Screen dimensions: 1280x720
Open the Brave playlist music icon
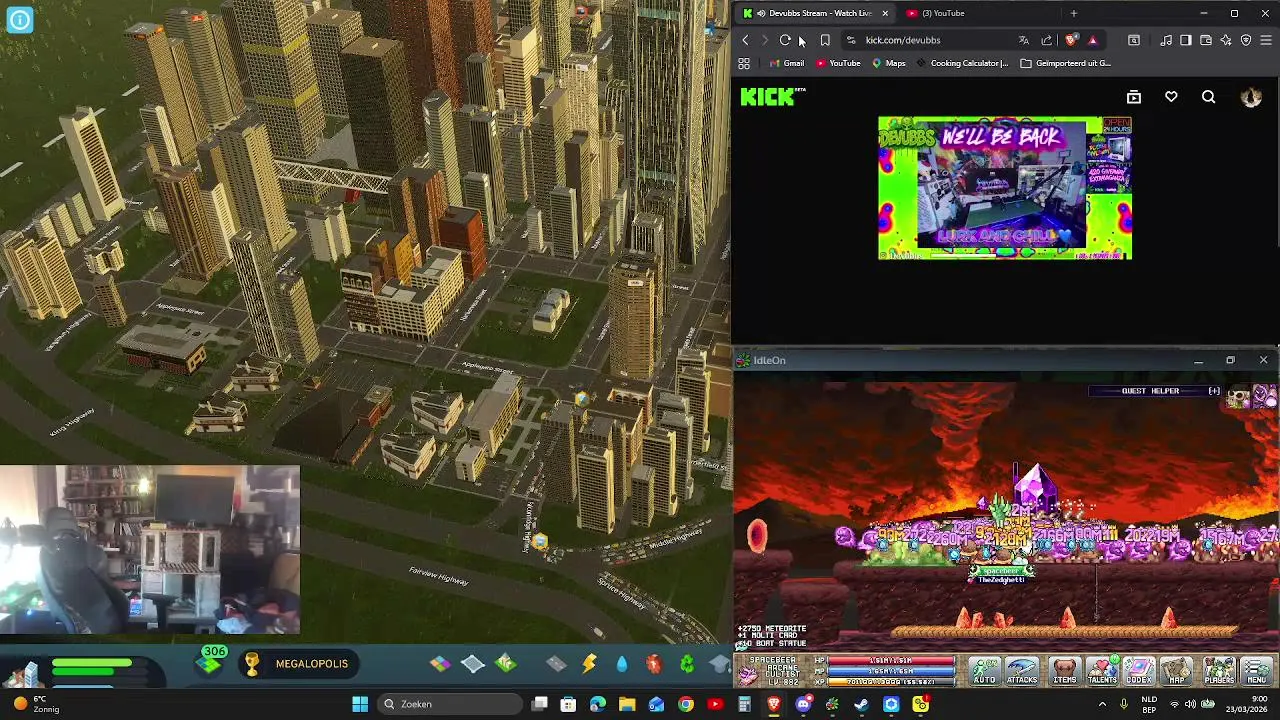1166,40
